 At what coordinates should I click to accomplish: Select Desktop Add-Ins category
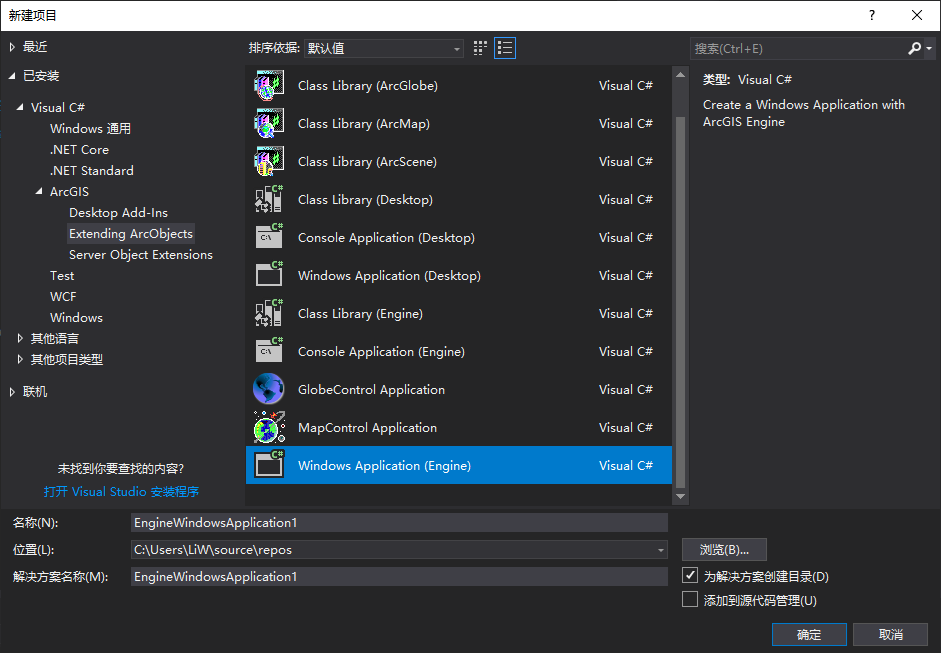click(118, 212)
